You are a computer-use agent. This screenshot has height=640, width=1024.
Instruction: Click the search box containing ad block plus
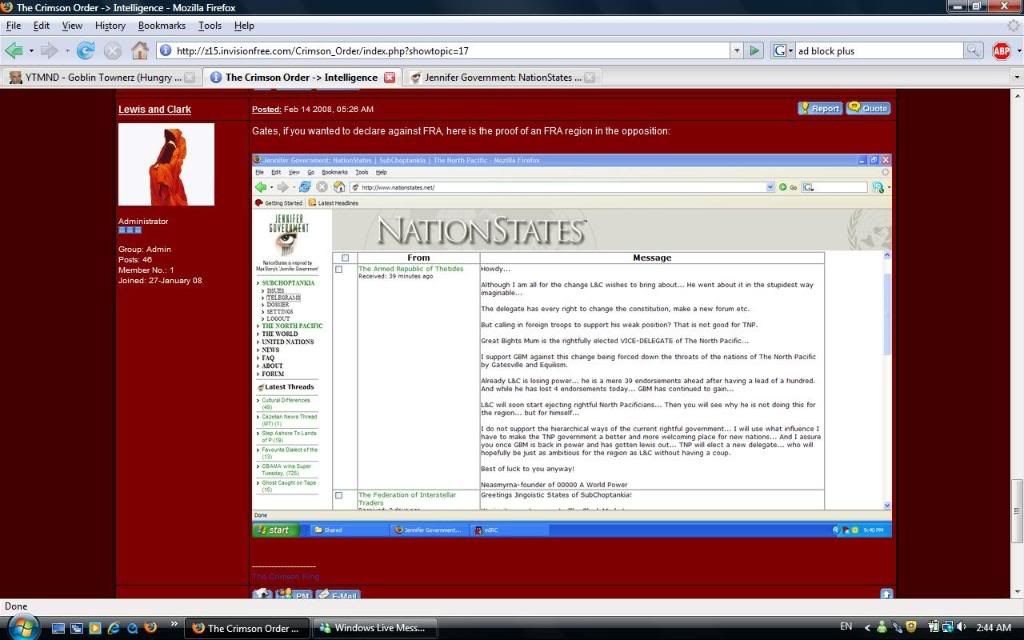tap(878, 50)
